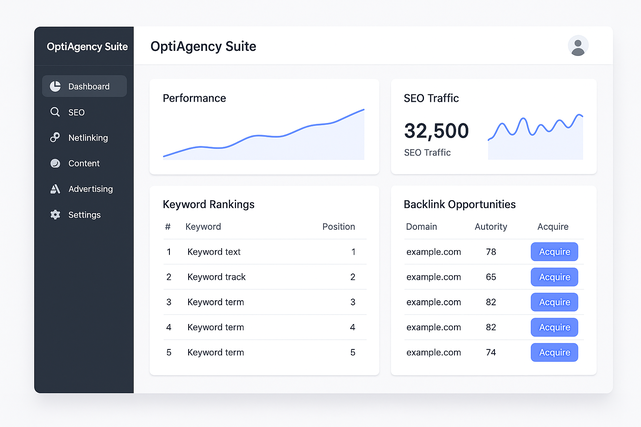The height and width of the screenshot is (427, 641).
Task: Click the Domain column header
Action: point(421,227)
